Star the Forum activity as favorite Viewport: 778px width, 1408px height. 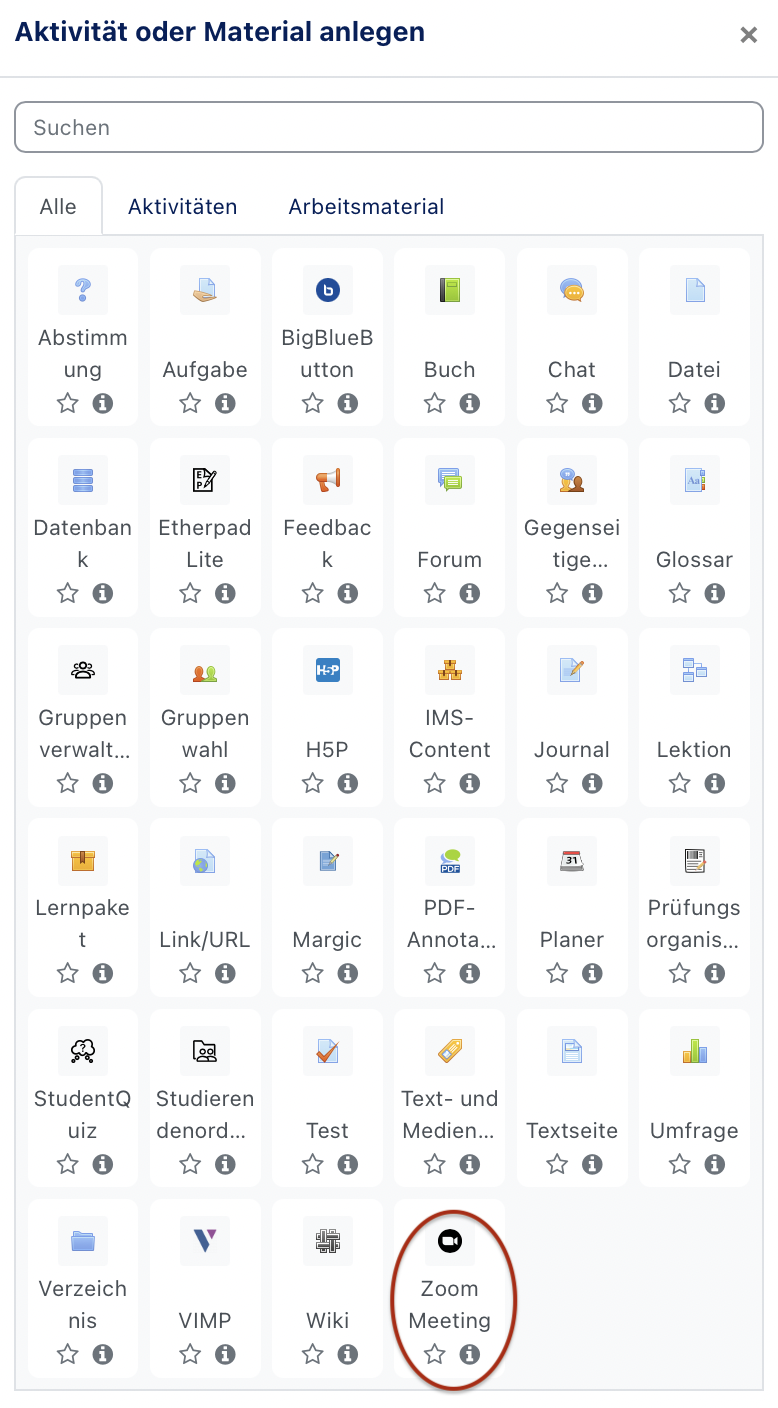(435, 594)
